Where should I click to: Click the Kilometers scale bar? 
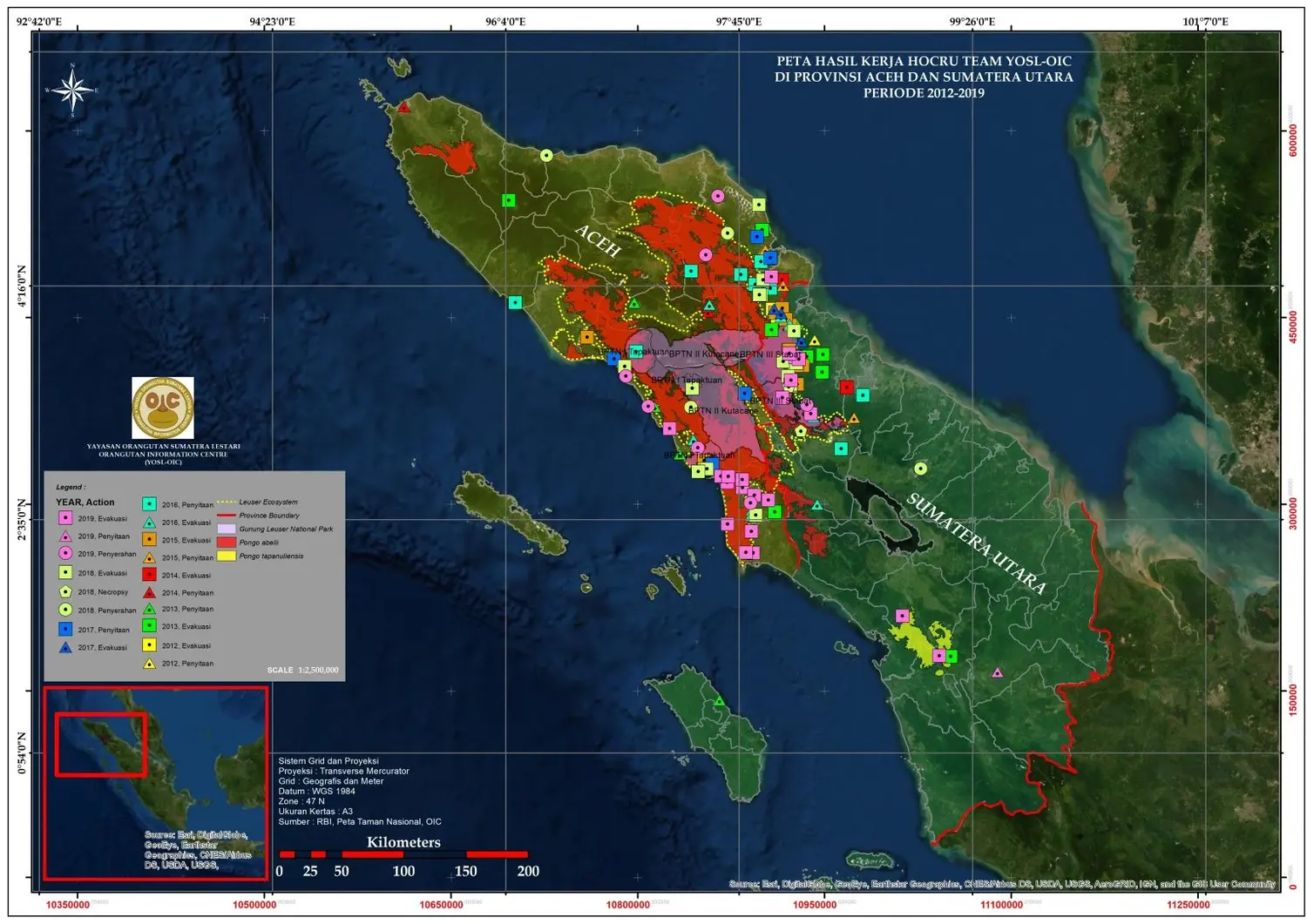click(403, 854)
